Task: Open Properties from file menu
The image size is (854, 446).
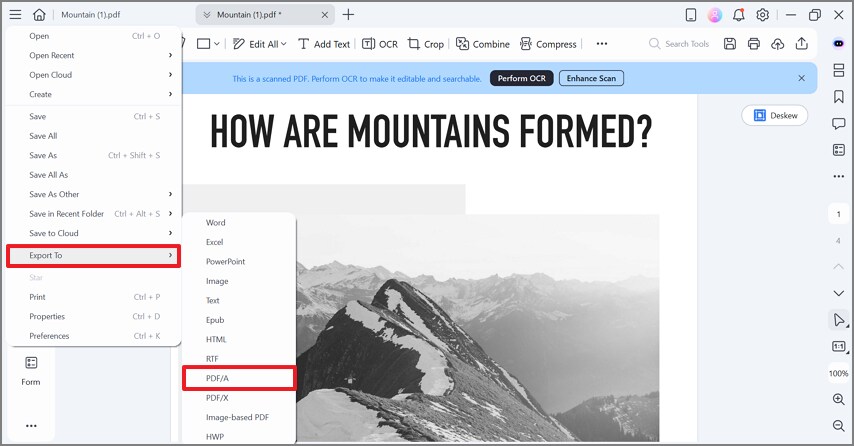Action: [x=94, y=317]
